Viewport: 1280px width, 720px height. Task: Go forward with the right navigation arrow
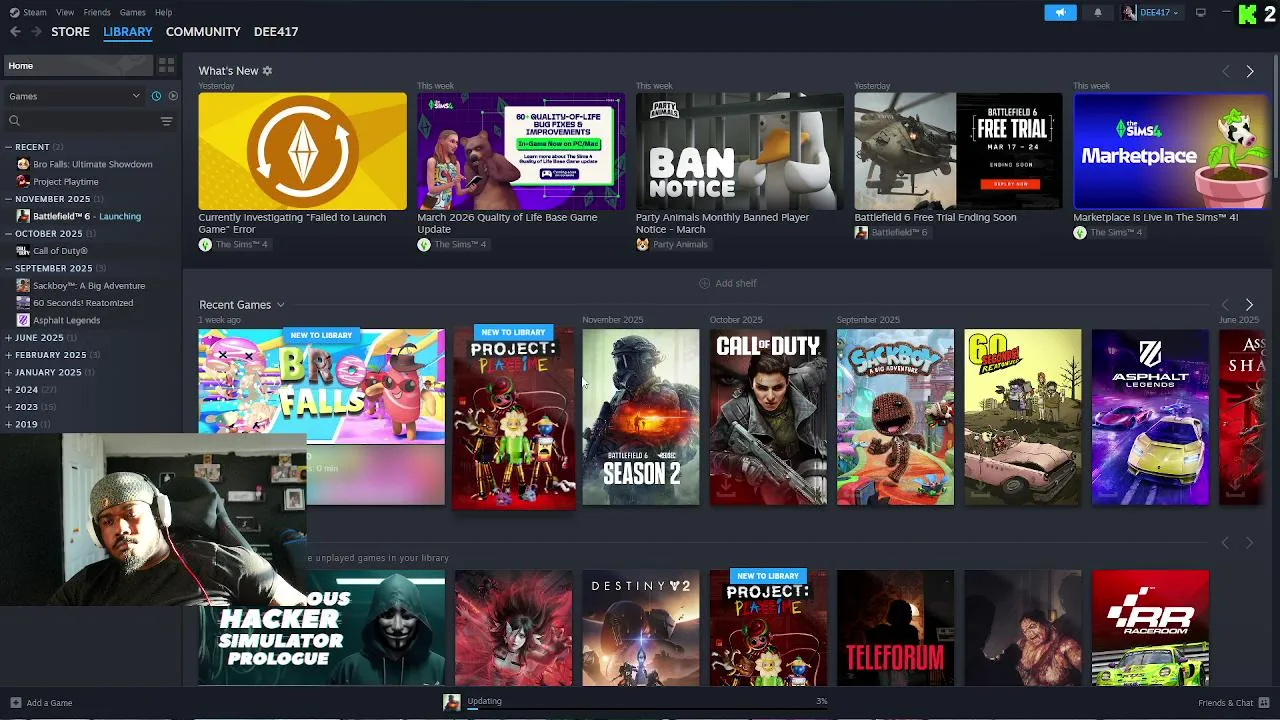[36, 32]
